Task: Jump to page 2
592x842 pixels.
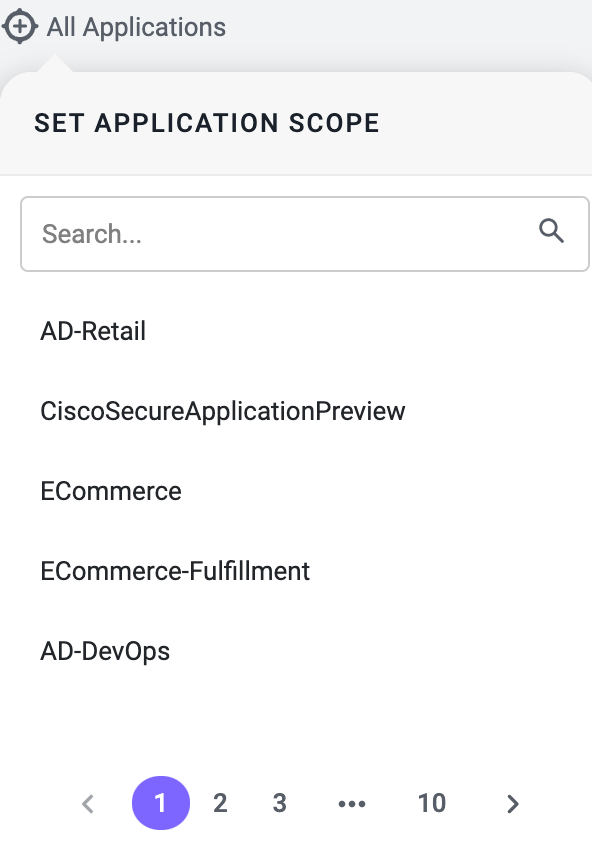Action: (220, 803)
